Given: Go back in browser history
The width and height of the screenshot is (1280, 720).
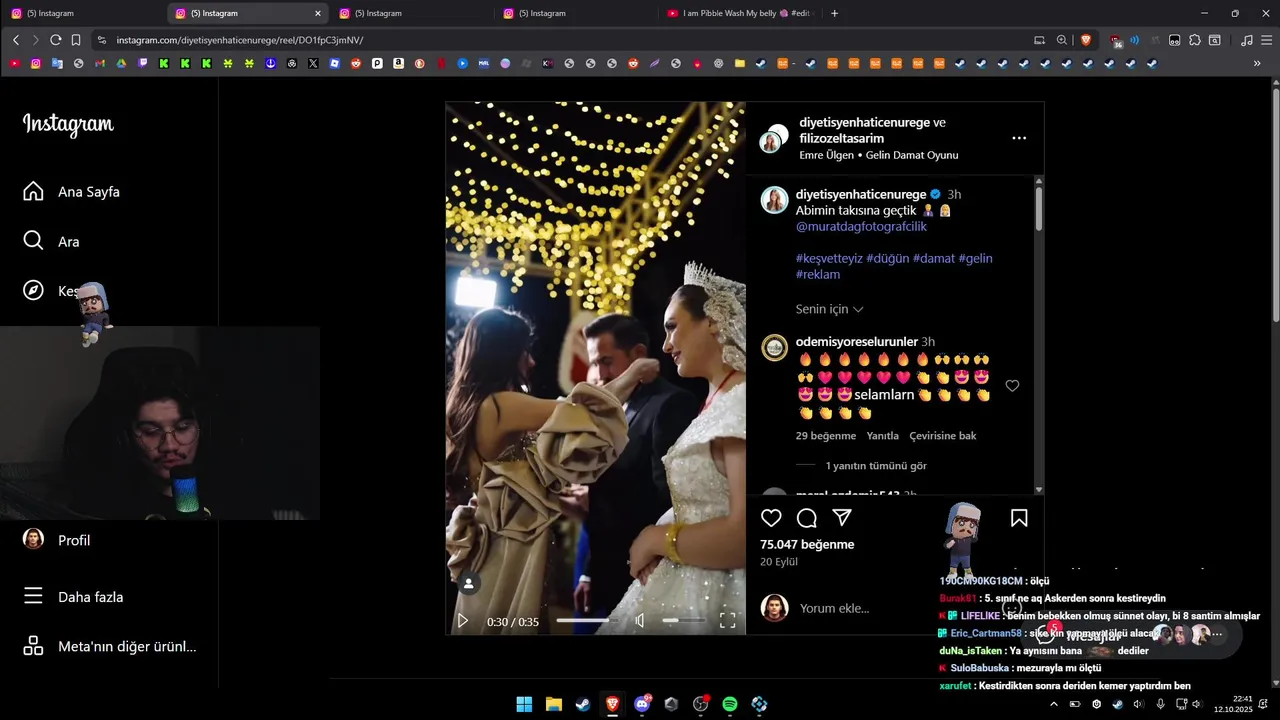Looking at the screenshot, I should 16,40.
